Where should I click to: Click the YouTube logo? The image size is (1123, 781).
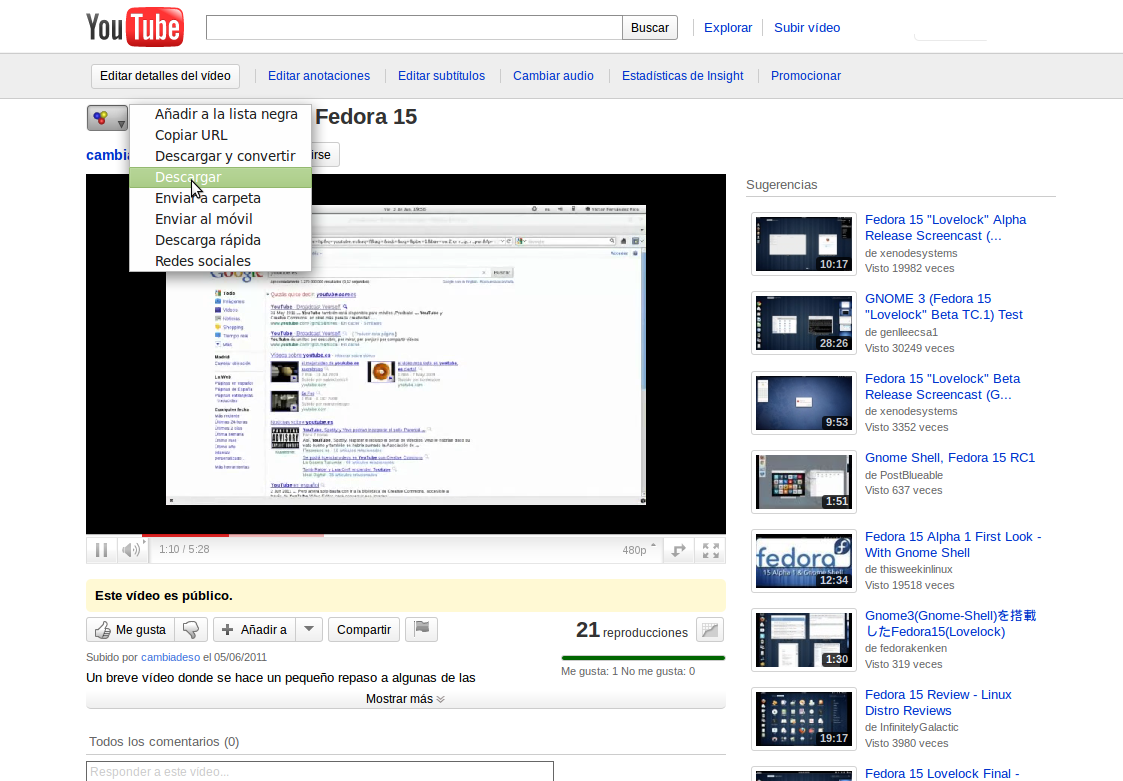(x=135, y=27)
